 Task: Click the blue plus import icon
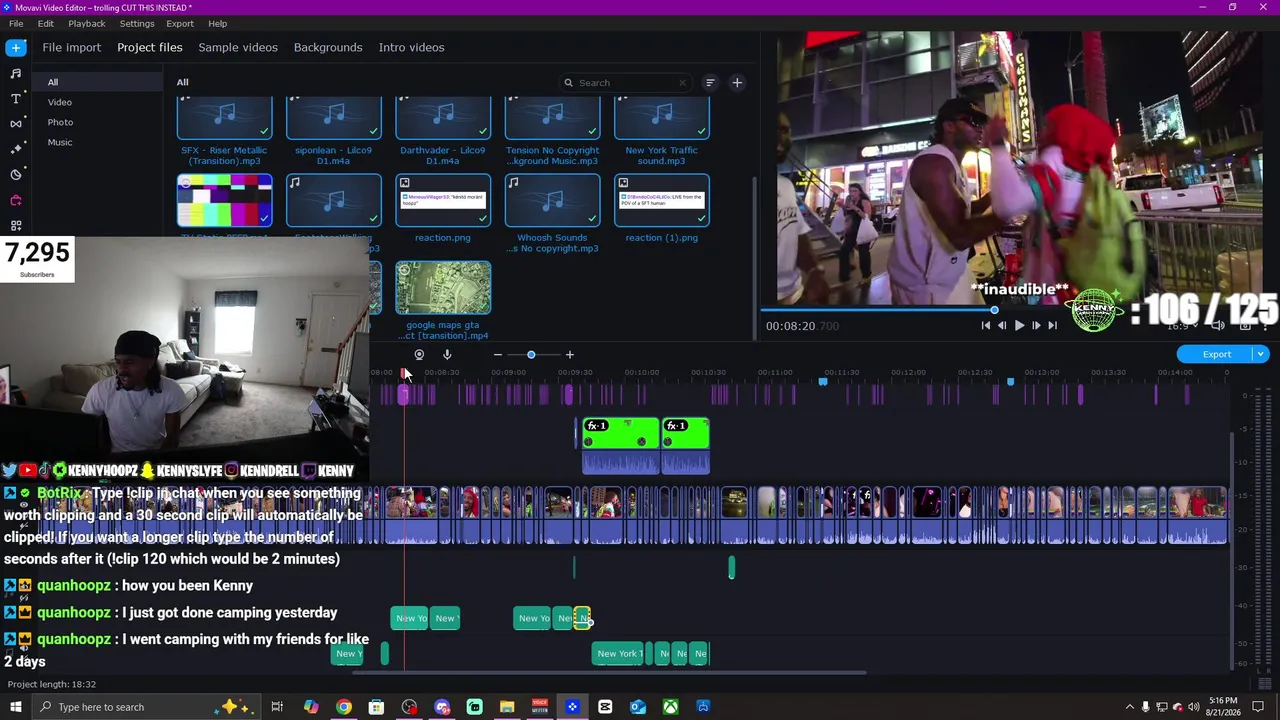16,47
